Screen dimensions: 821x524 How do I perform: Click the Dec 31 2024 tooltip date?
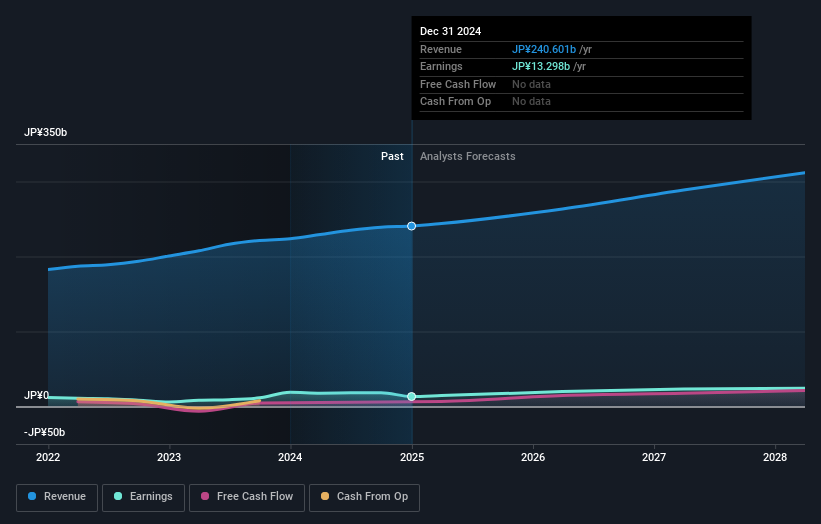coord(450,31)
